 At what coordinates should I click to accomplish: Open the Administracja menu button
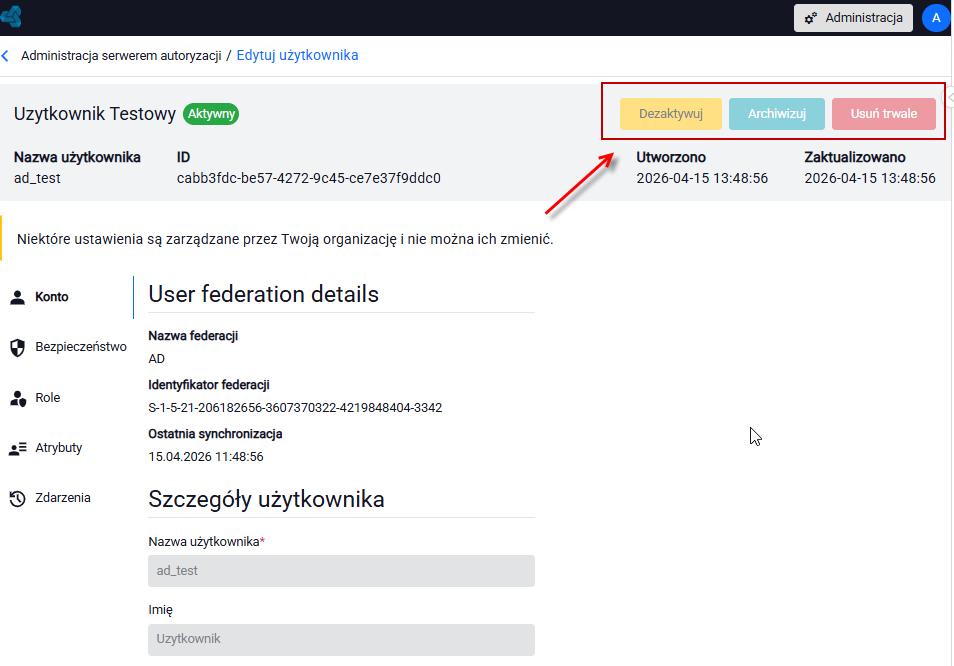853,18
